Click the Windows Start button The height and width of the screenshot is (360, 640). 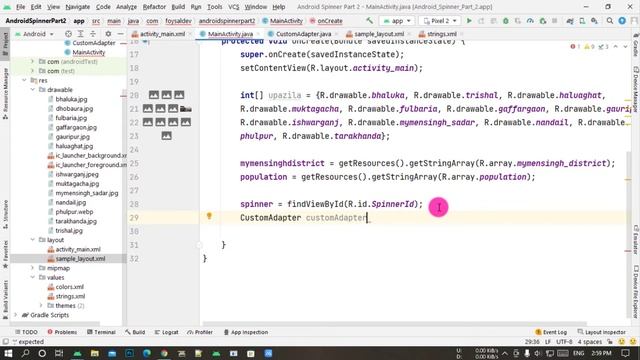8,353
